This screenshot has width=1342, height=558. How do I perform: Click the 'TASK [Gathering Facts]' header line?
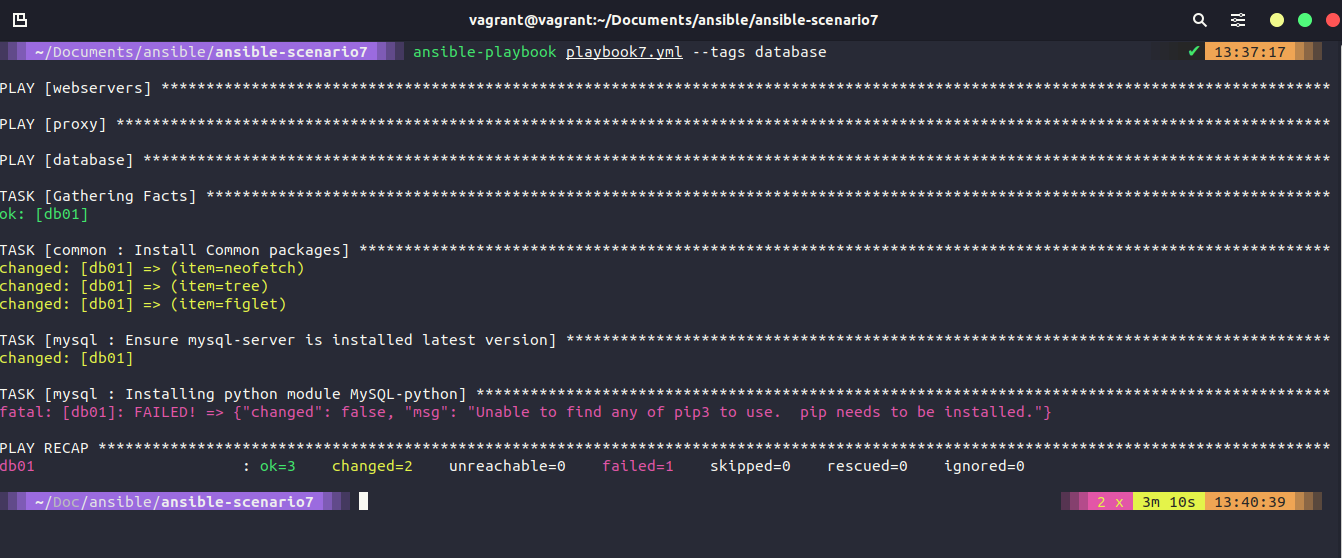click(98, 196)
